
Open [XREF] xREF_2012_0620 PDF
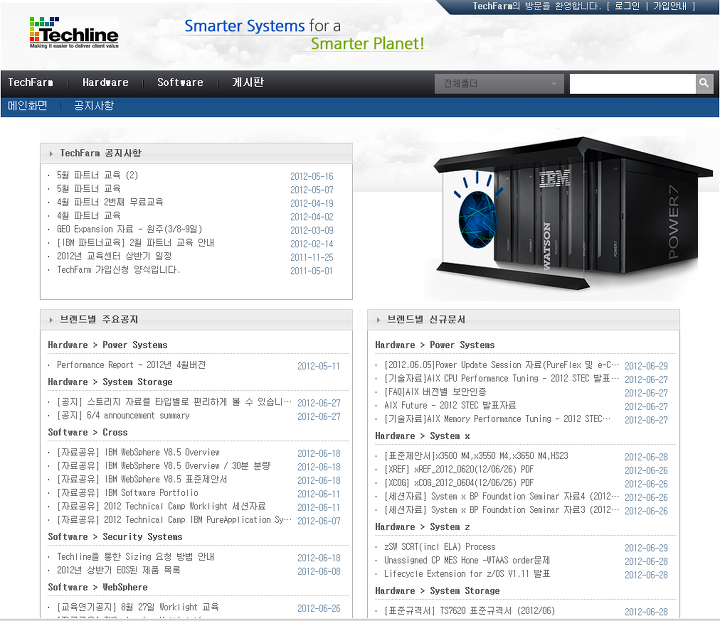coord(459,469)
